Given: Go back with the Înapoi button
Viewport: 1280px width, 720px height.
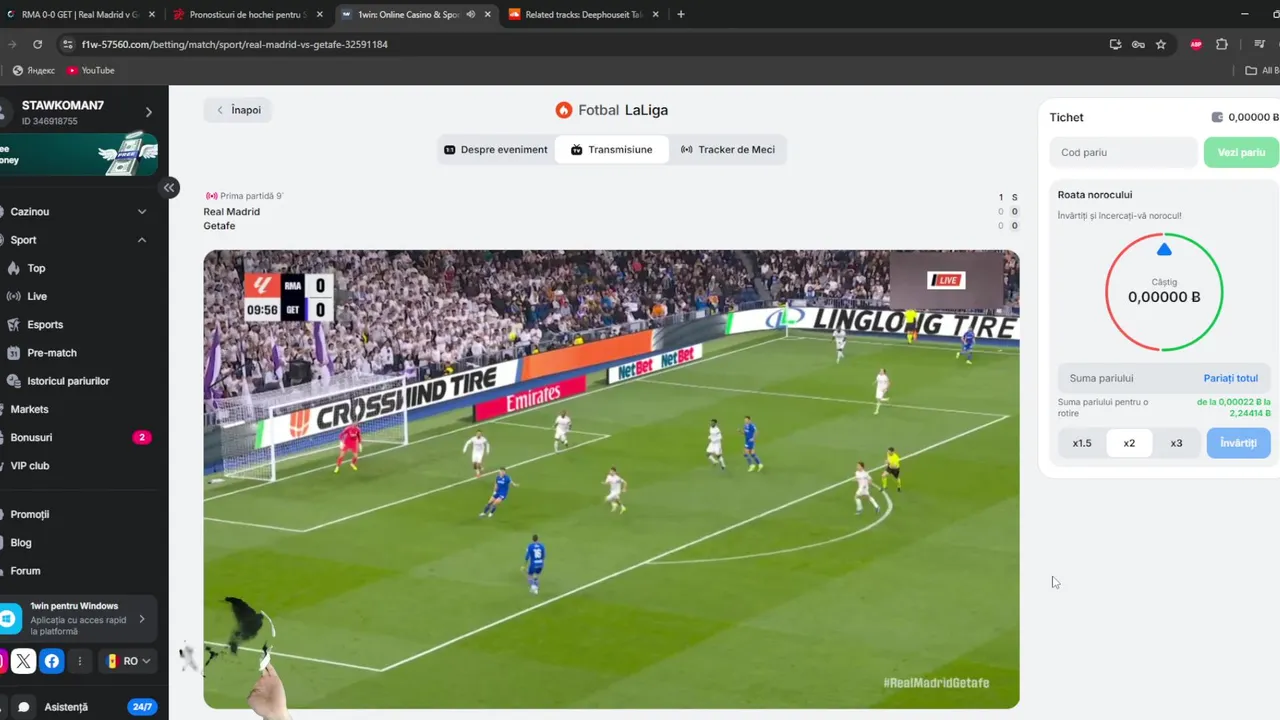Looking at the screenshot, I should coord(238,110).
